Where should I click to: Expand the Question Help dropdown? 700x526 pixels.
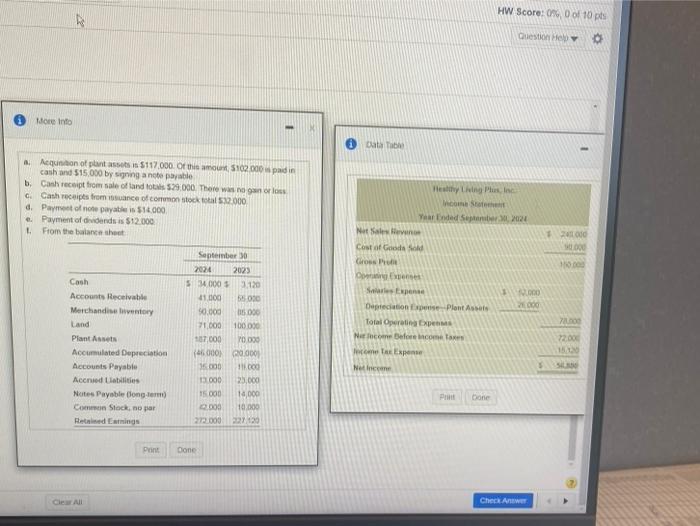click(x=548, y=38)
